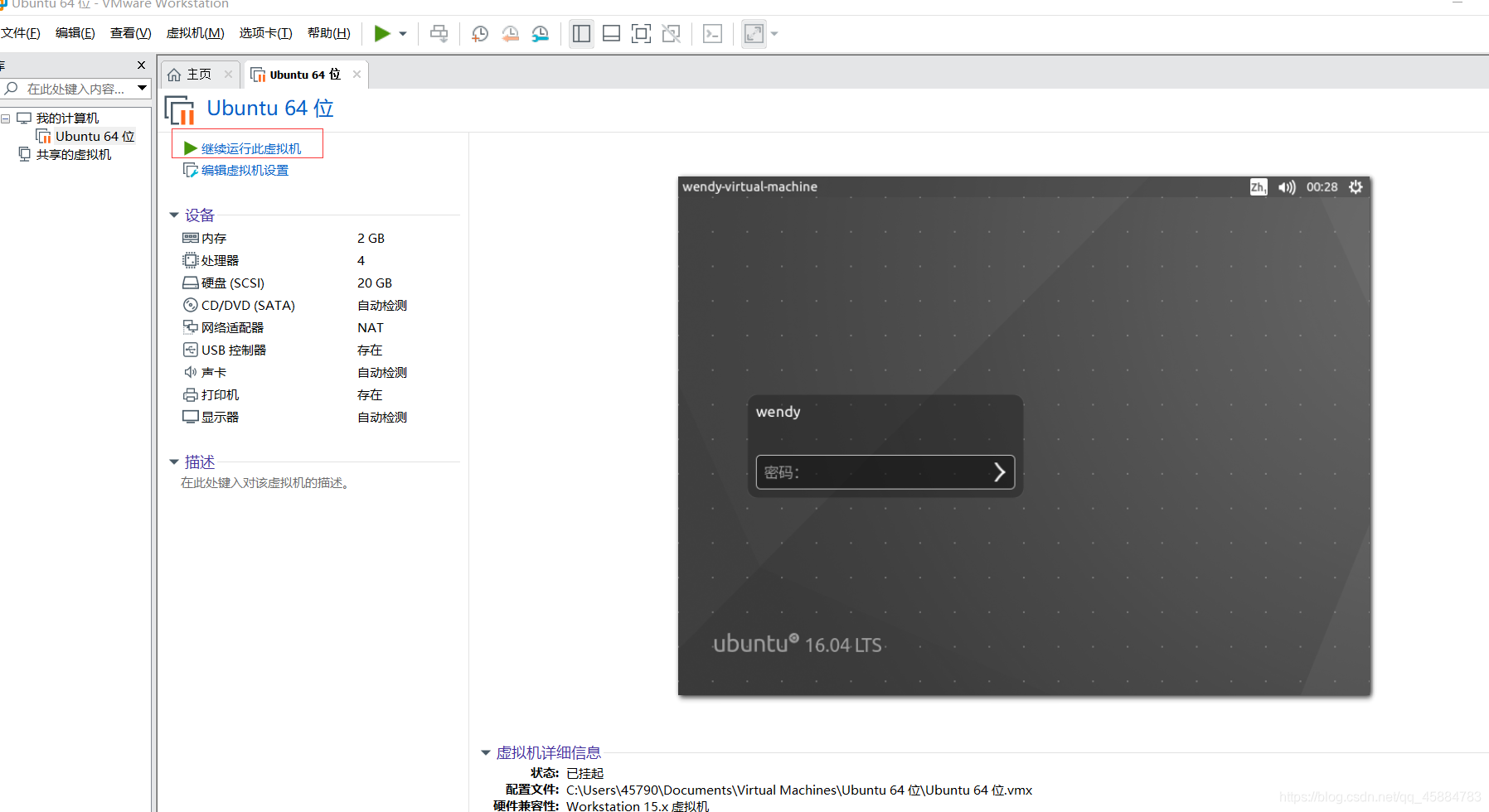Click the volume speaker icon in guest
Viewport: 1489px width, 812px height.
pyautogui.click(x=1287, y=187)
